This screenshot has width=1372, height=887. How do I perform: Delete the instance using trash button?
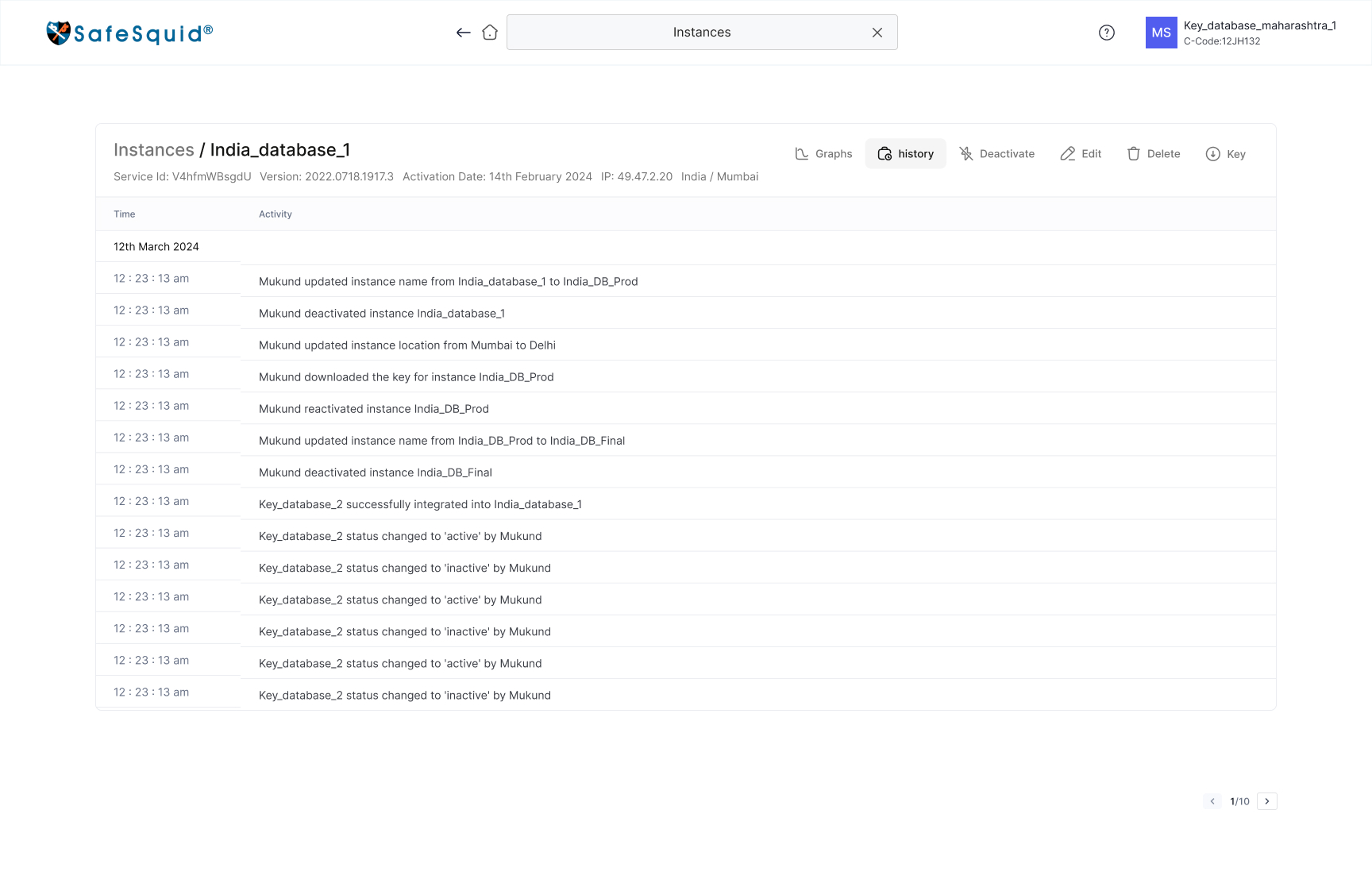pyautogui.click(x=1154, y=154)
